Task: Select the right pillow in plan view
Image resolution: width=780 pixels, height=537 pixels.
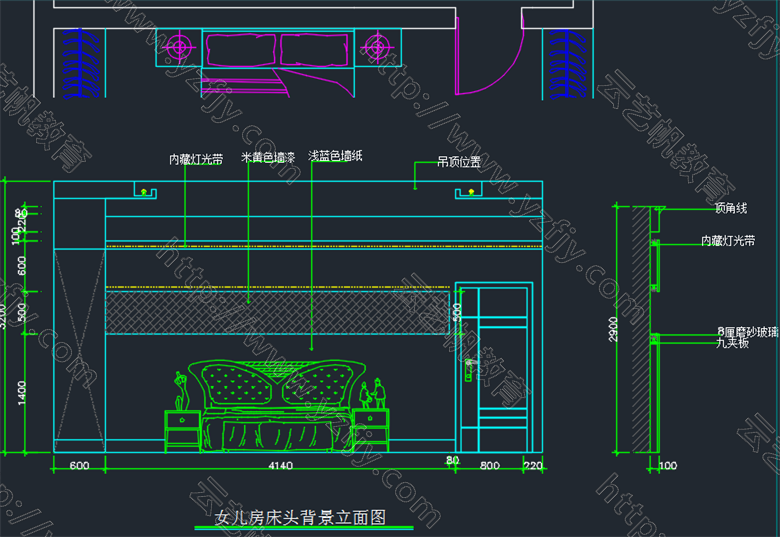Action: (x=314, y=50)
